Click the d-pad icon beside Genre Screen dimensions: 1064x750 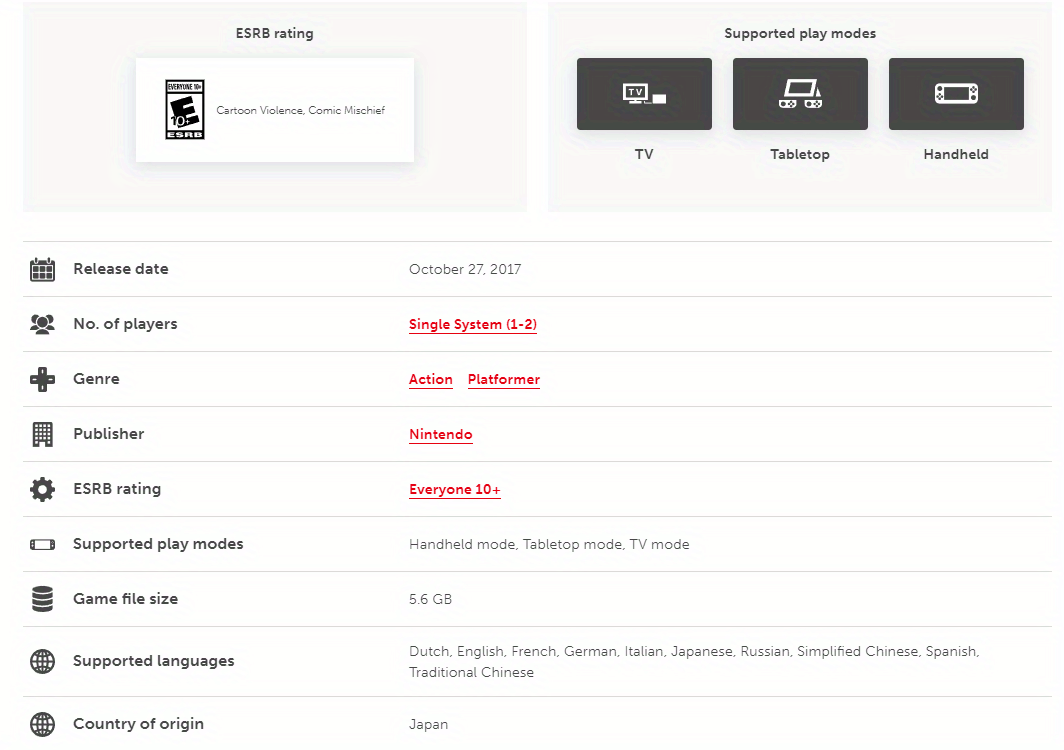tap(42, 379)
